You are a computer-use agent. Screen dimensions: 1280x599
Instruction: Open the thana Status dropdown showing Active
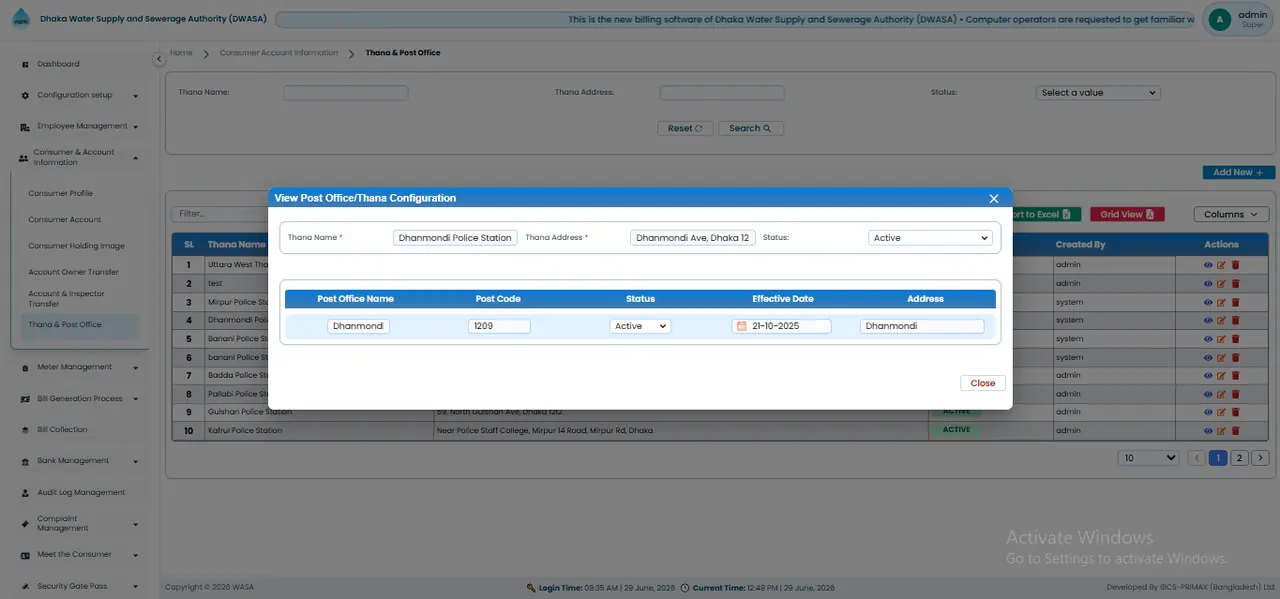coord(930,238)
